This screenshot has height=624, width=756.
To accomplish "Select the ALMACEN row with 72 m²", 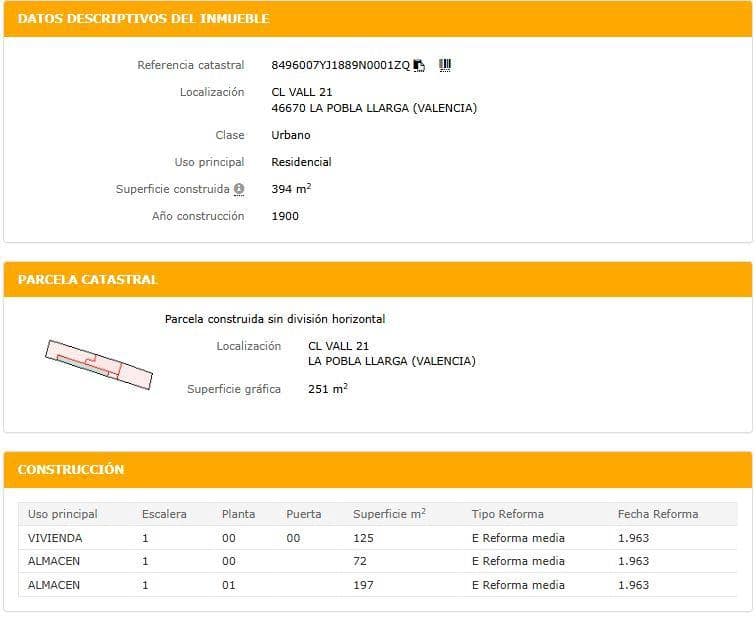I will [378, 561].
